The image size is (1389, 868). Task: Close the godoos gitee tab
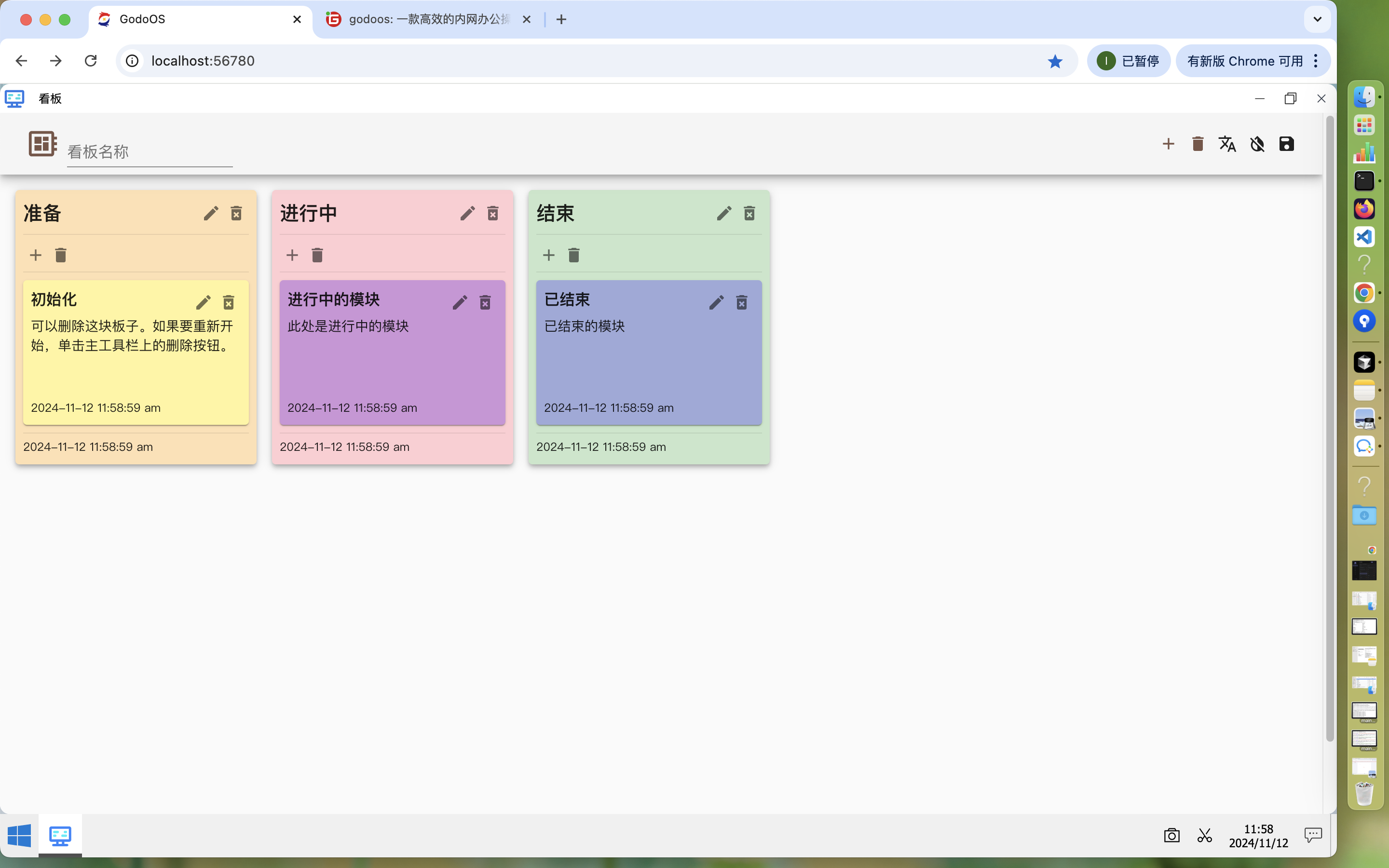pos(526,19)
